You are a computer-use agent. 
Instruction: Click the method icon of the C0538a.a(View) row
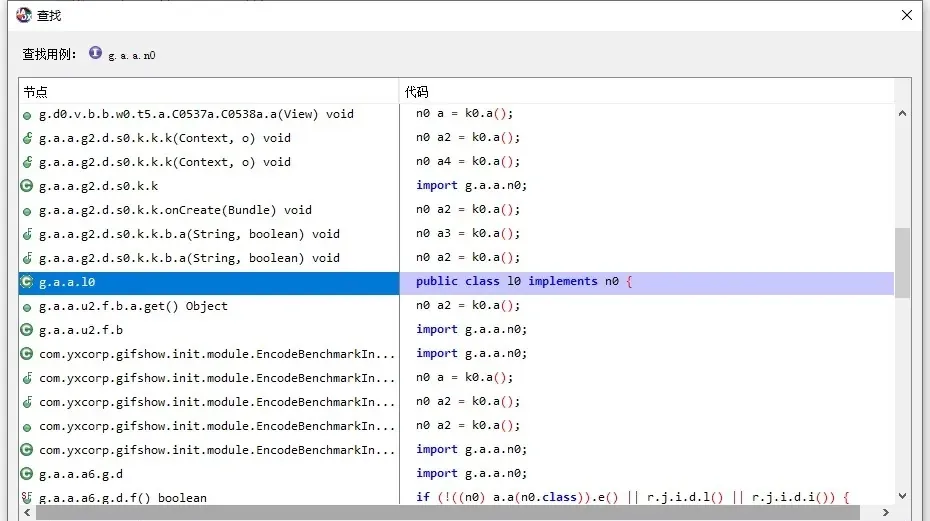point(27,116)
